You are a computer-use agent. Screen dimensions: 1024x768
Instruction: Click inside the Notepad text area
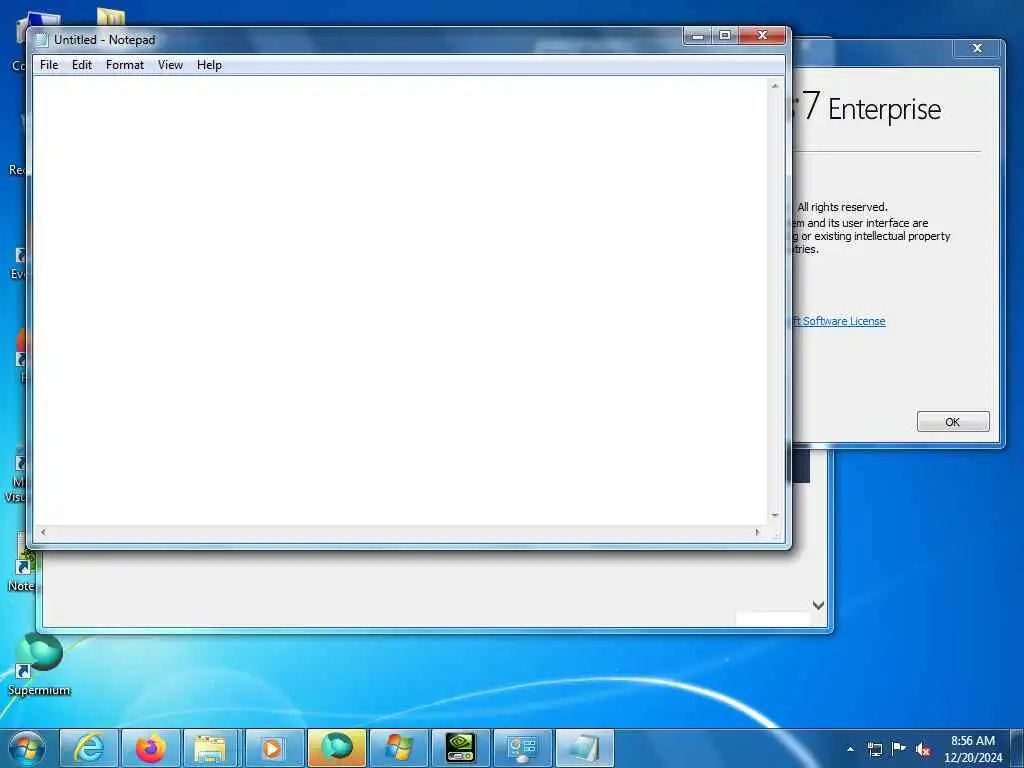coord(400,300)
